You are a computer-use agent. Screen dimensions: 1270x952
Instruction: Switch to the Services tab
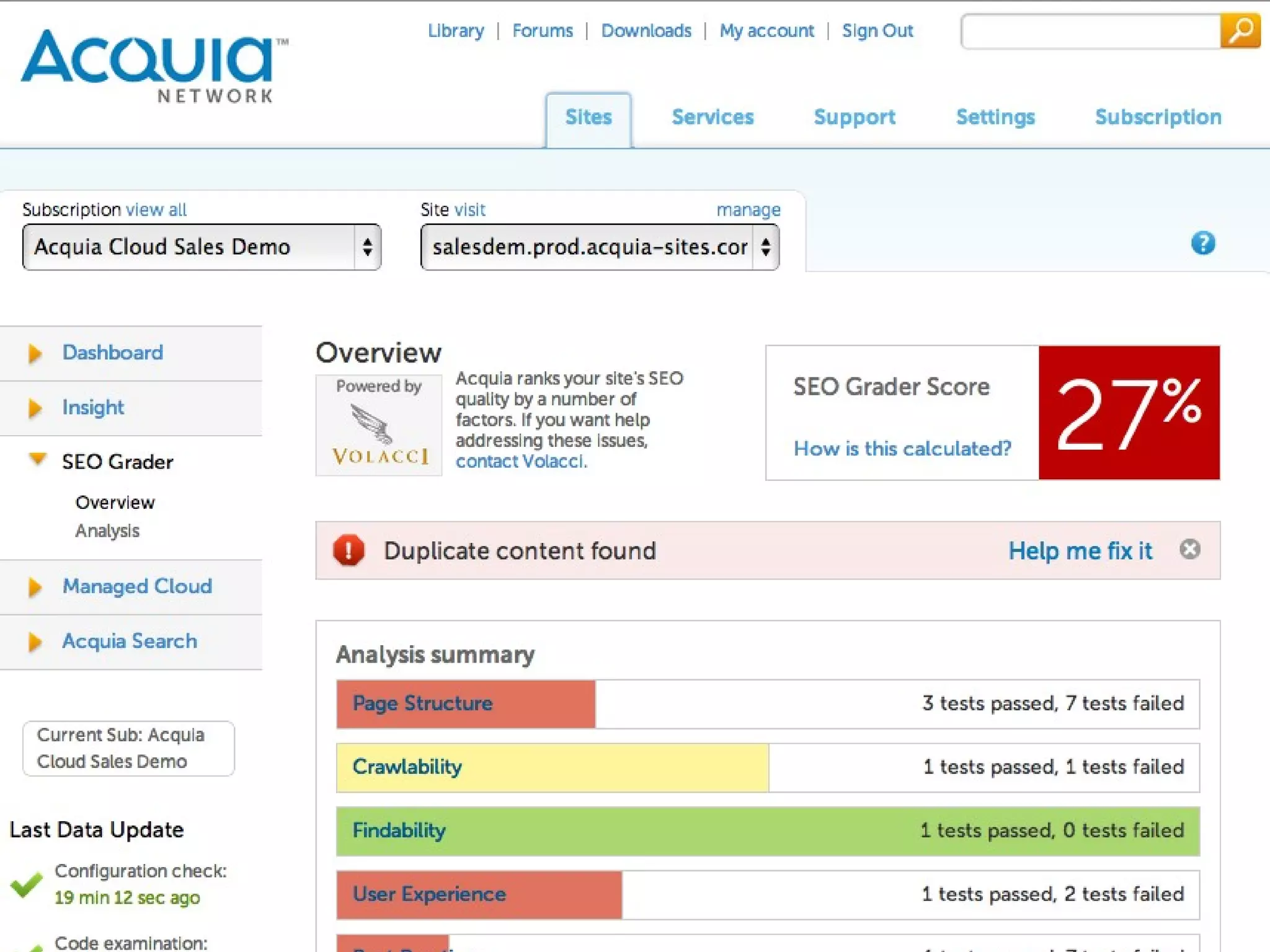[x=713, y=117]
